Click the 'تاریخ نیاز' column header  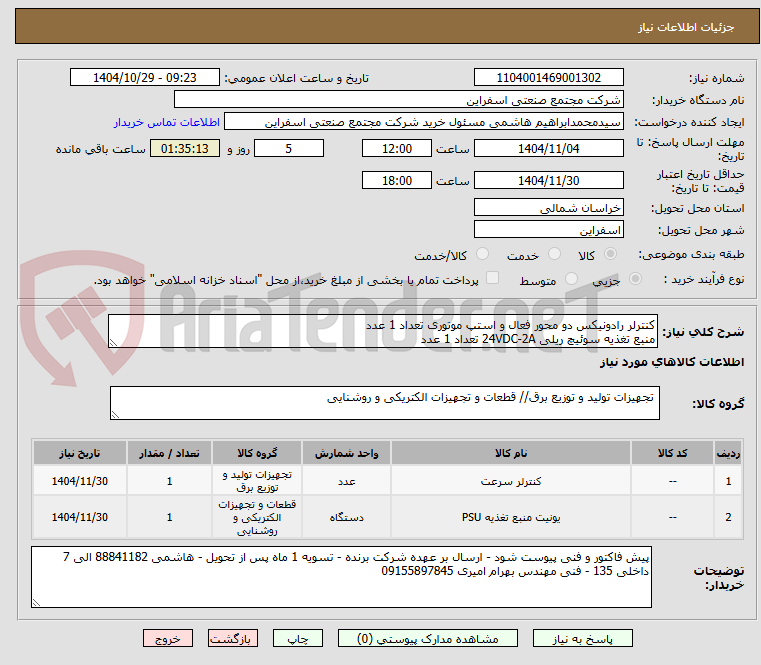(x=80, y=453)
